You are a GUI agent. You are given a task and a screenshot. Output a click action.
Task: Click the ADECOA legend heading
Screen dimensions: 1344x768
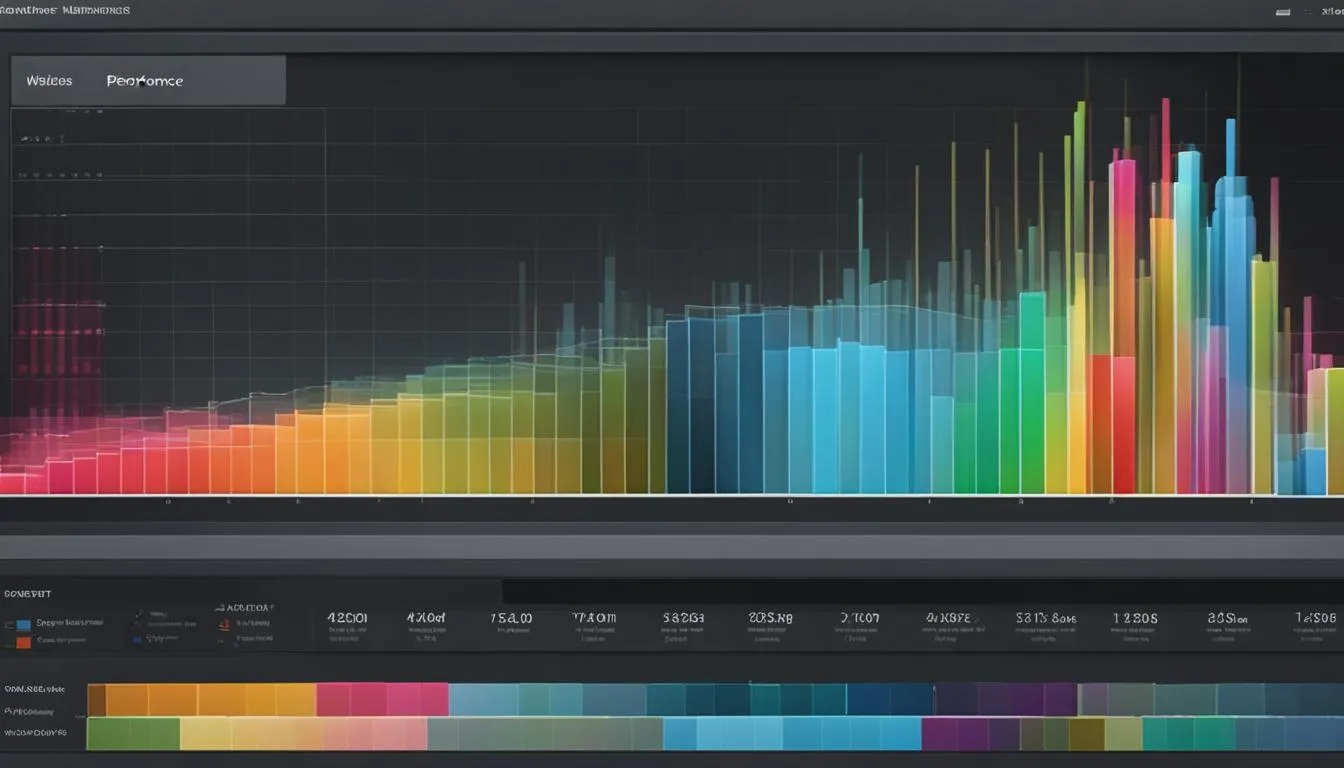click(244, 607)
